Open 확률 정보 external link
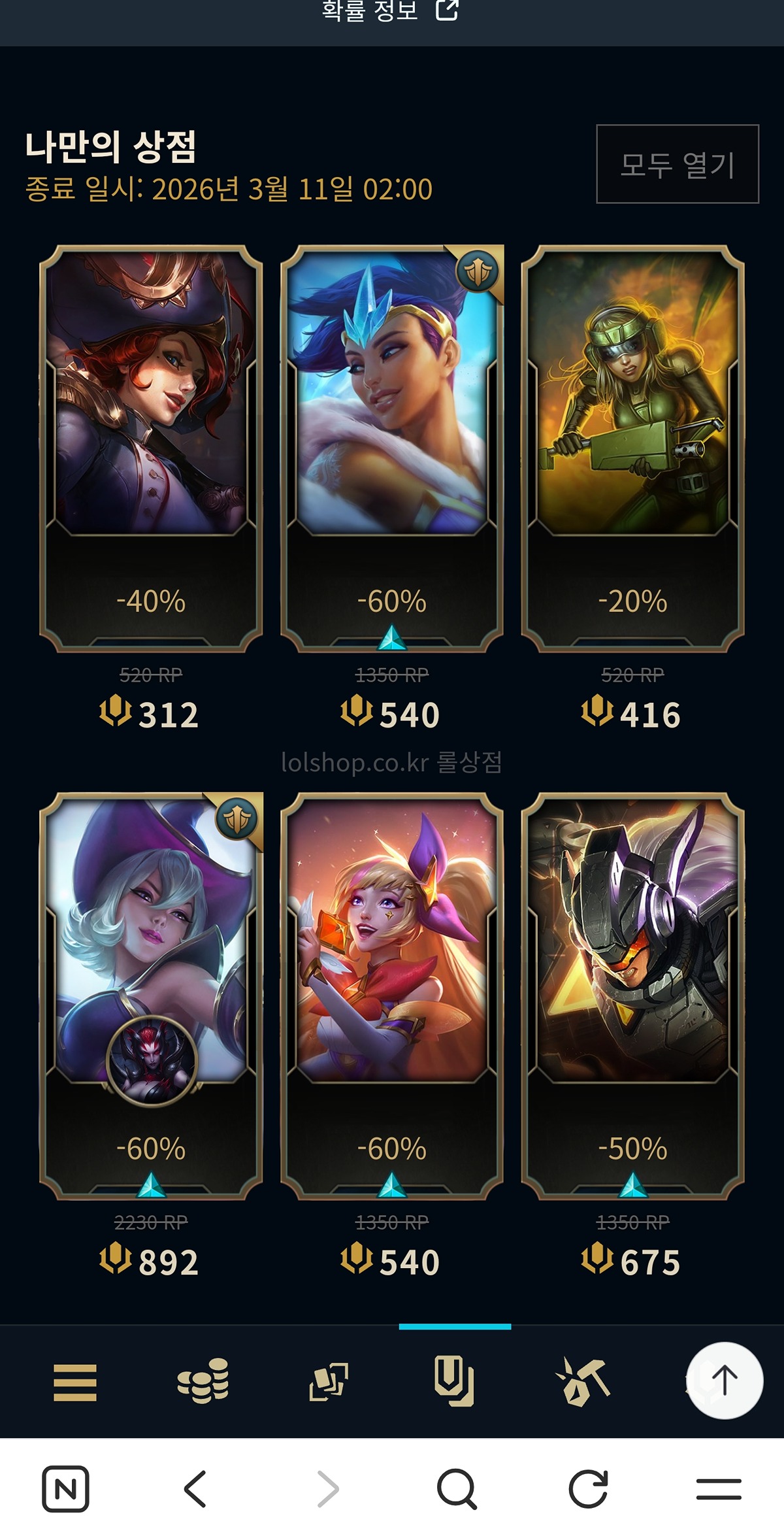Viewport: 784px width, 1540px height. (391, 11)
